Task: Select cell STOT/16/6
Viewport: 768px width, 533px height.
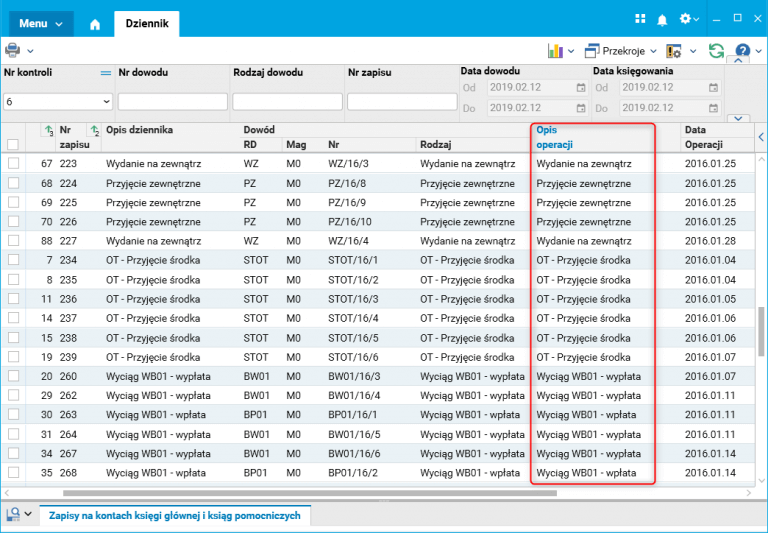Action: pos(353,357)
